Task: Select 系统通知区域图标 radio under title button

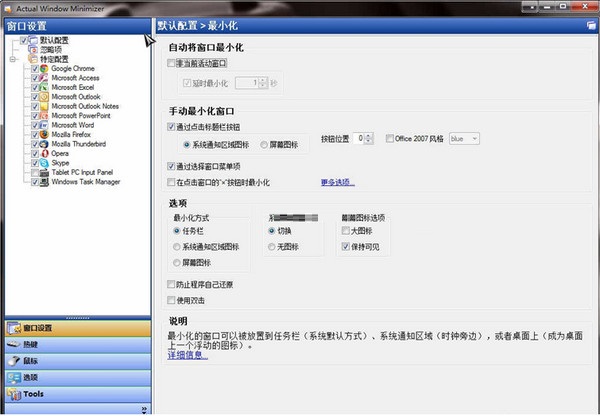Action: [x=186, y=145]
